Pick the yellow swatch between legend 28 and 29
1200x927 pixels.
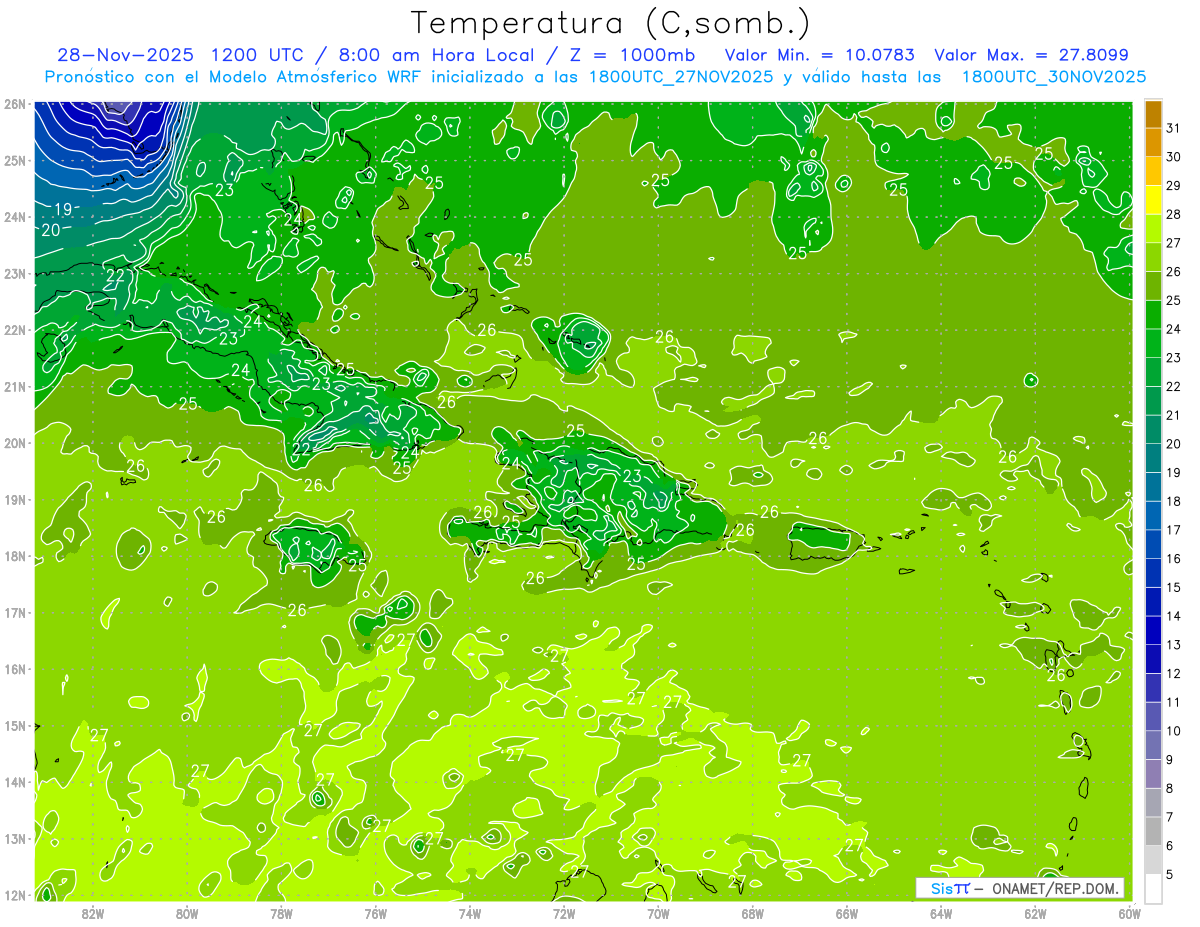pyautogui.click(x=1153, y=200)
